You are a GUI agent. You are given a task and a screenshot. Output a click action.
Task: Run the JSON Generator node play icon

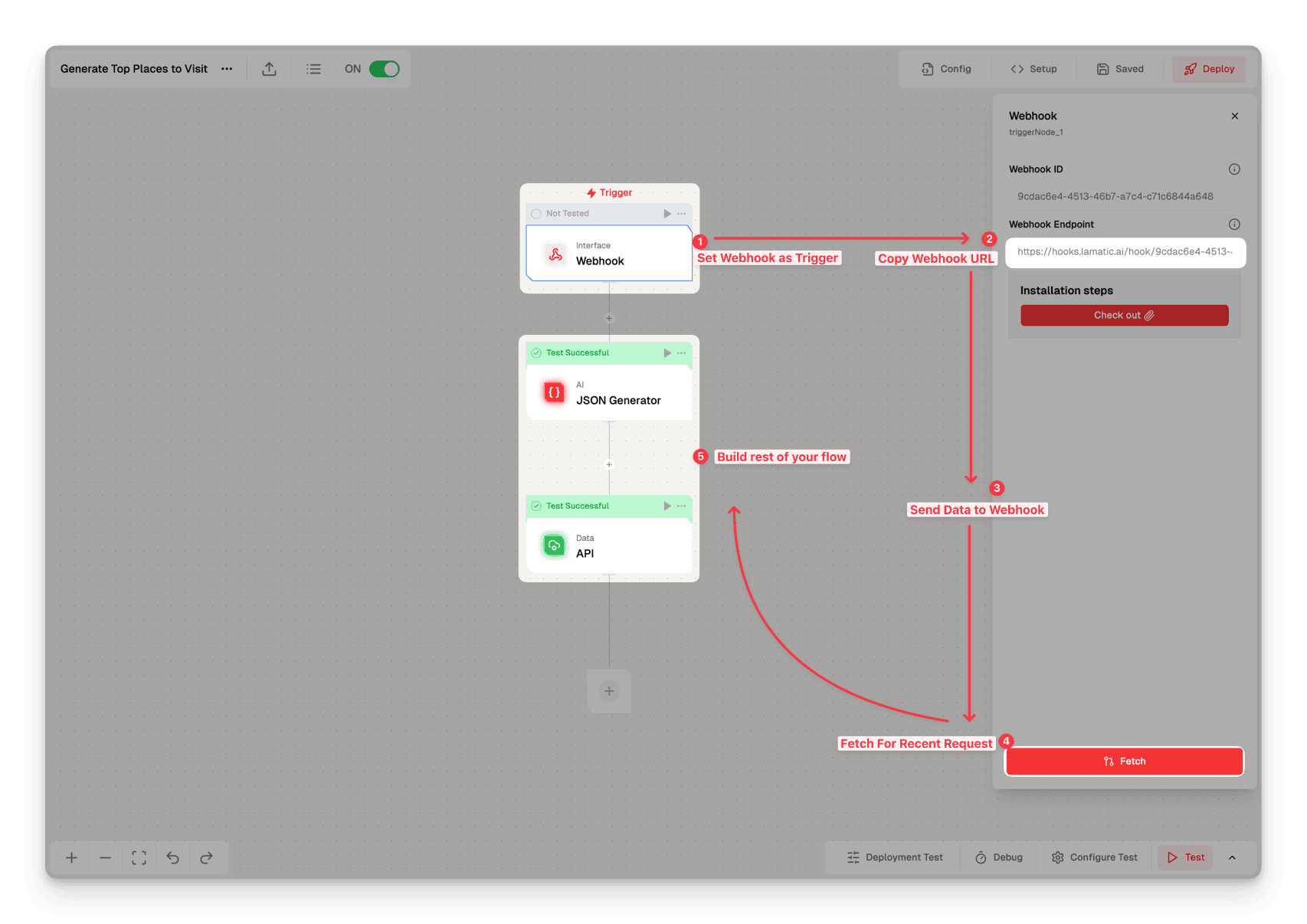667,353
